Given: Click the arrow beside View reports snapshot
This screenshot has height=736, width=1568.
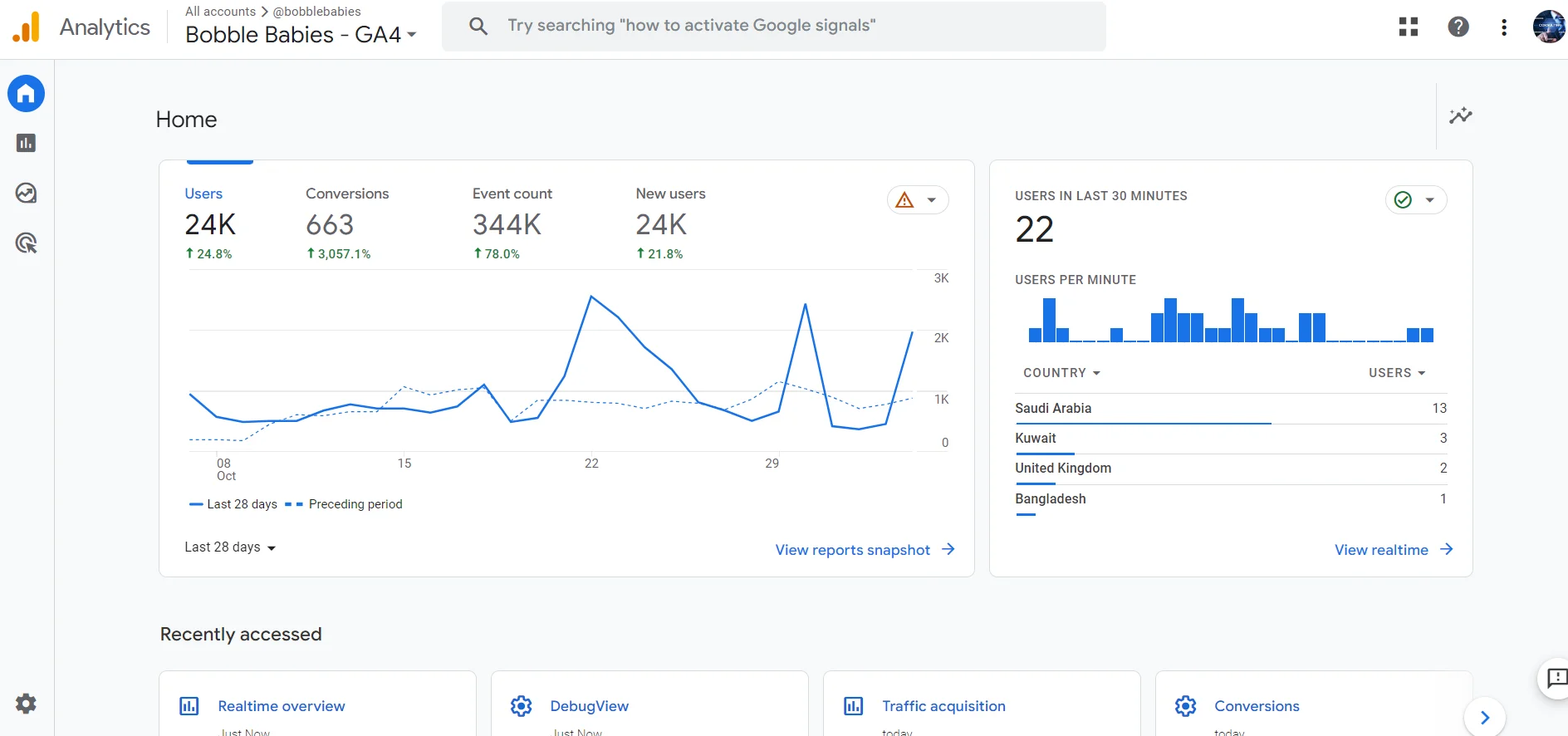Looking at the screenshot, I should pyautogui.click(x=948, y=549).
